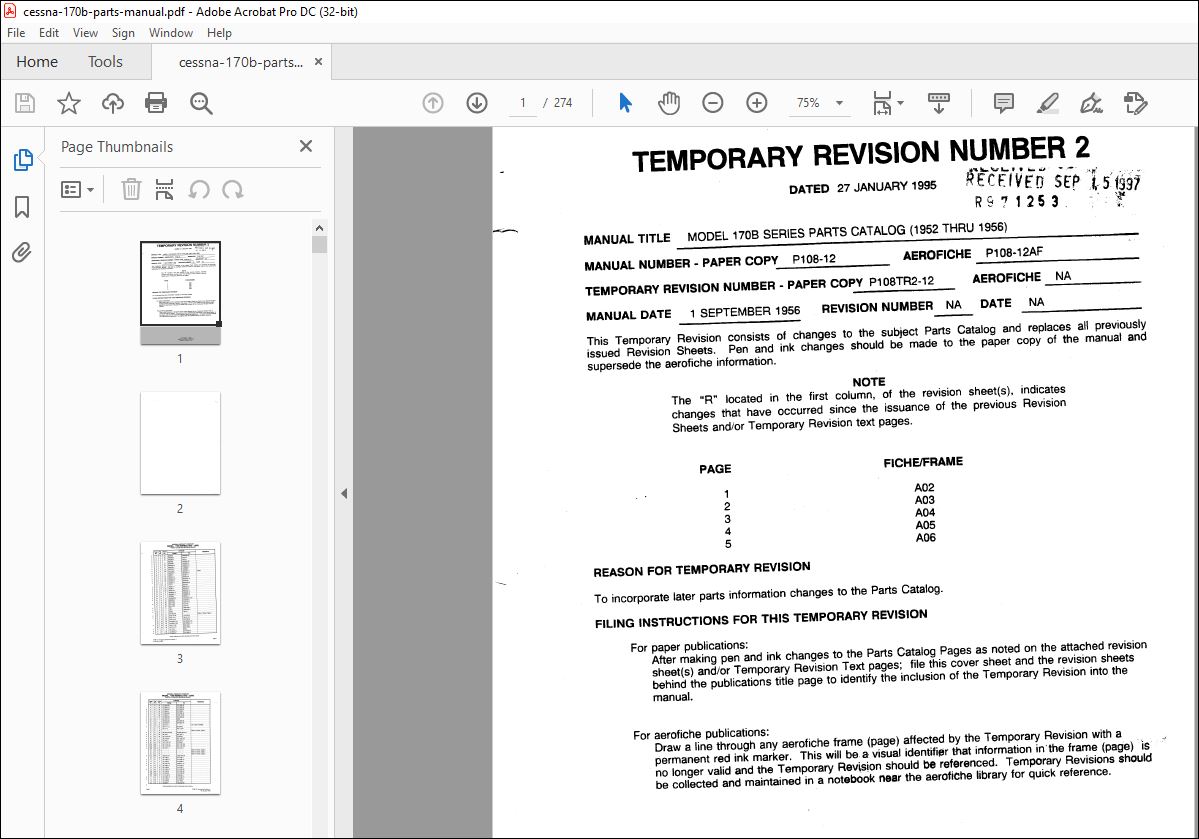Open the View menu
The height and width of the screenshot is (839, 1199).
point(85,33)
